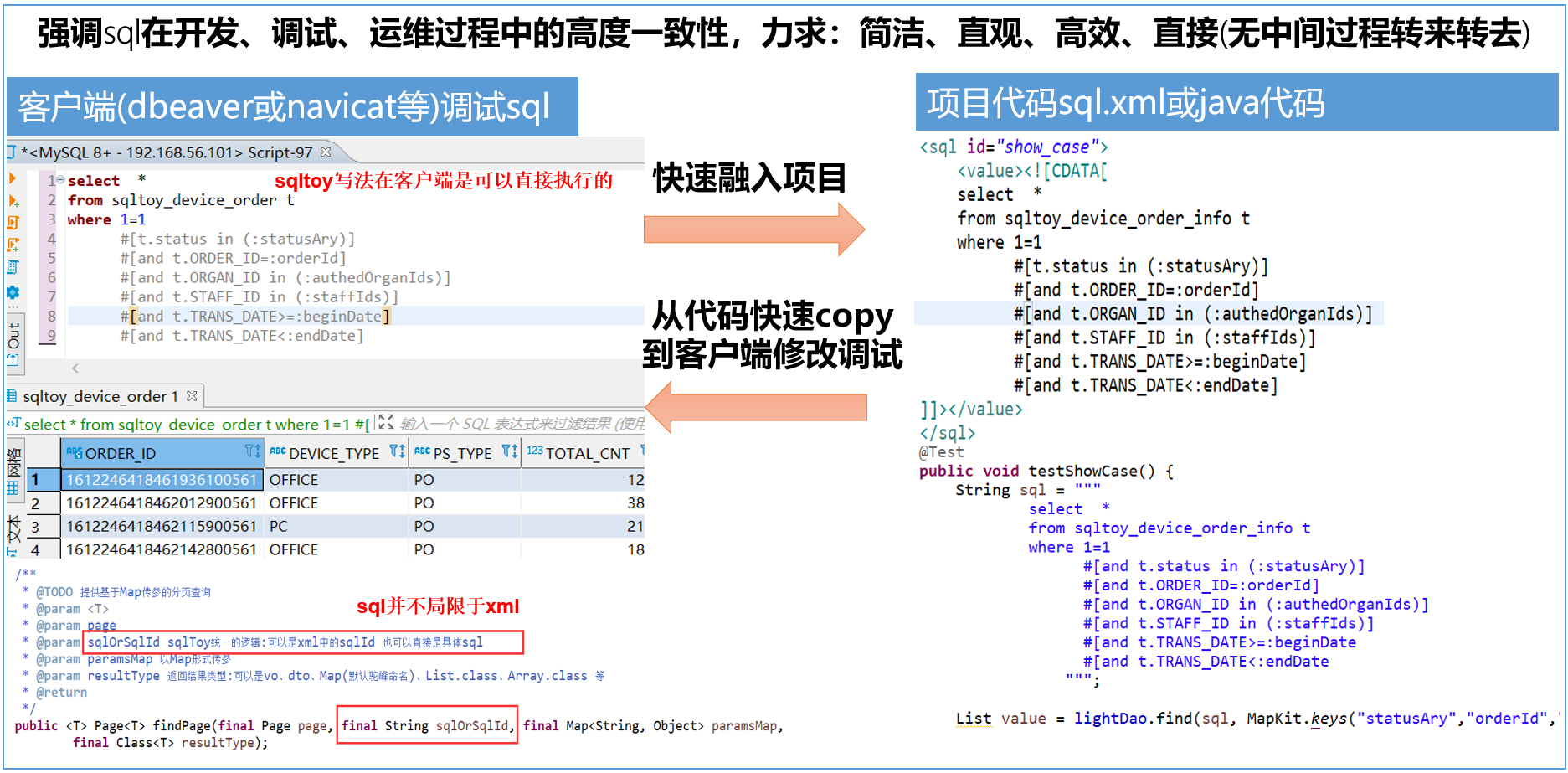Run the SQL statement with the execute arrow

tap(13, 178)
